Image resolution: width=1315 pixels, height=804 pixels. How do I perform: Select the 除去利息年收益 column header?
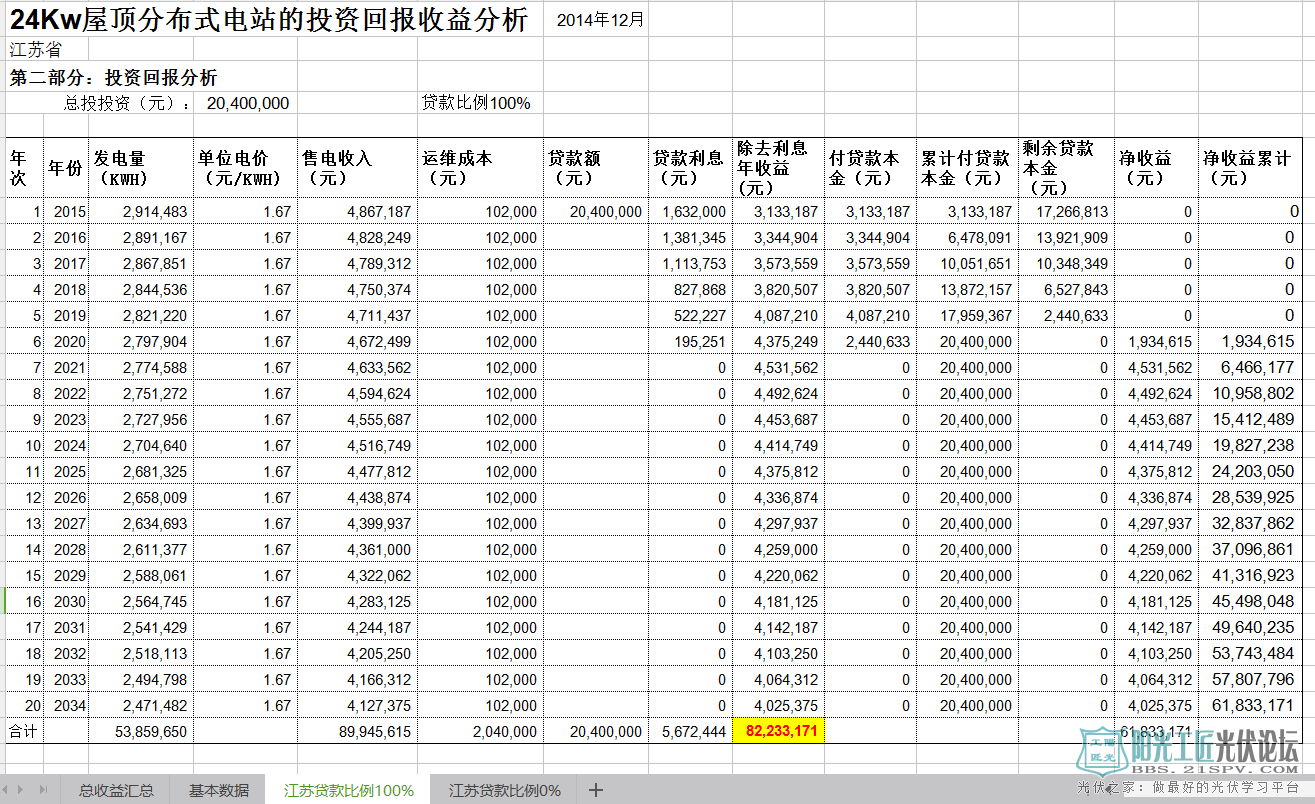click(778, 167)
